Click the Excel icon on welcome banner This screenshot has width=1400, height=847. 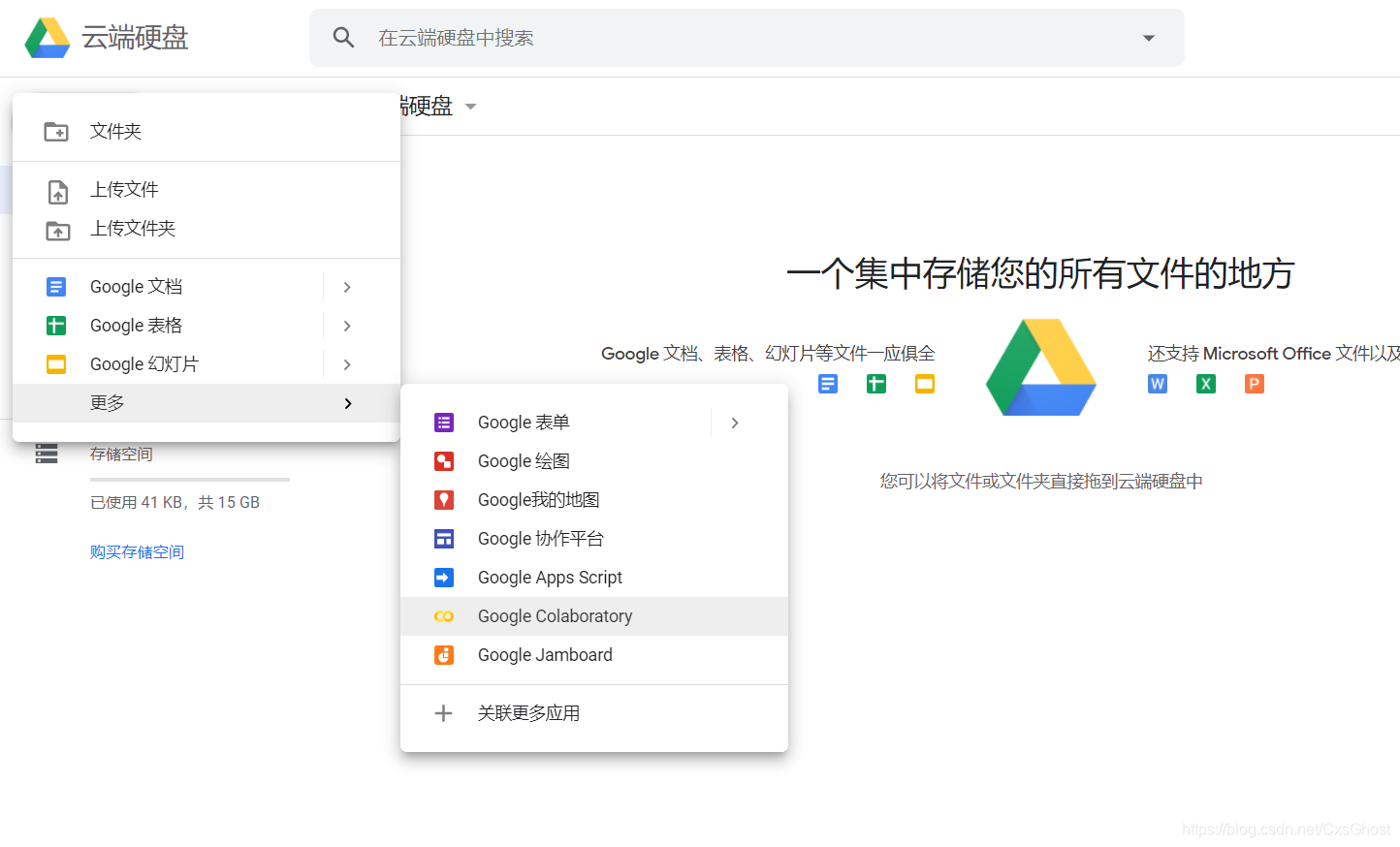(x=1206, y=384)
